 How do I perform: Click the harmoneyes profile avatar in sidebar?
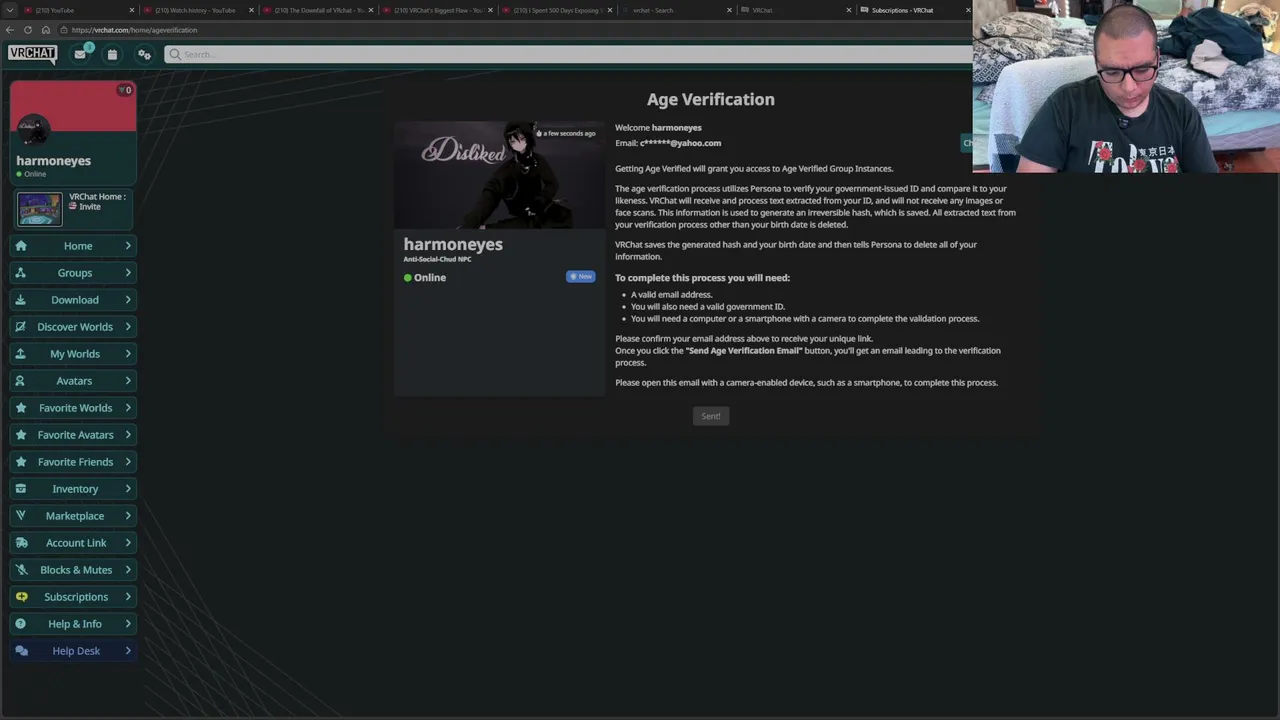pyautogui.click(x=32, y=129)
